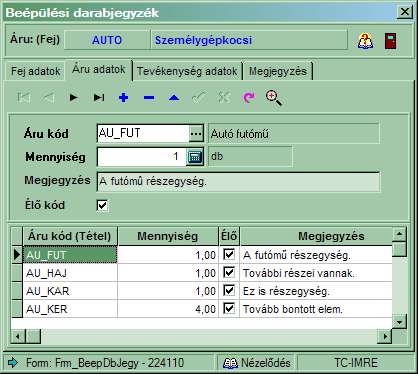
Task: Click red exit door icon
Action: tap(390, 41)
